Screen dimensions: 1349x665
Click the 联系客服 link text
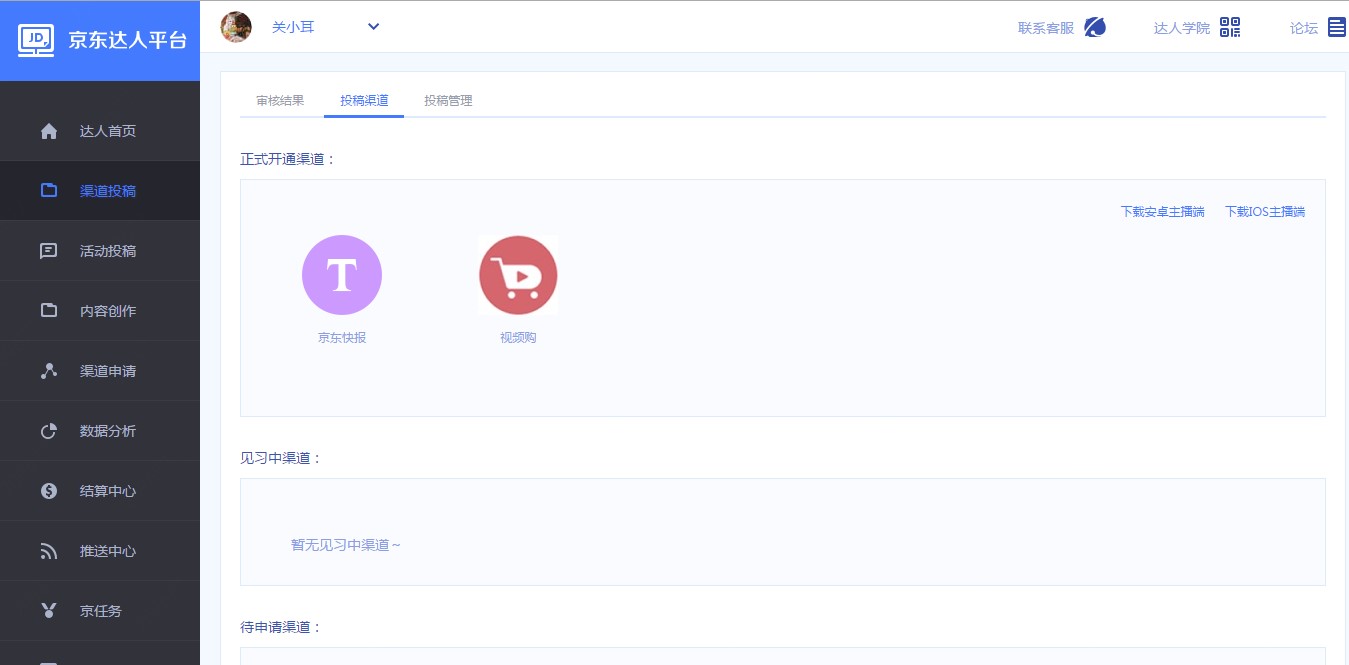click(x=1046, y=28)
